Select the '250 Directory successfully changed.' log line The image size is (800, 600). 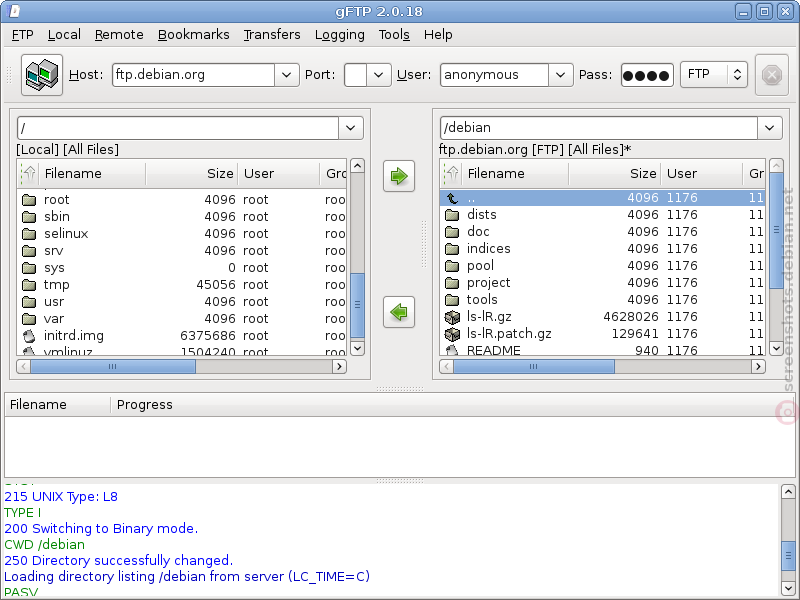118,560
